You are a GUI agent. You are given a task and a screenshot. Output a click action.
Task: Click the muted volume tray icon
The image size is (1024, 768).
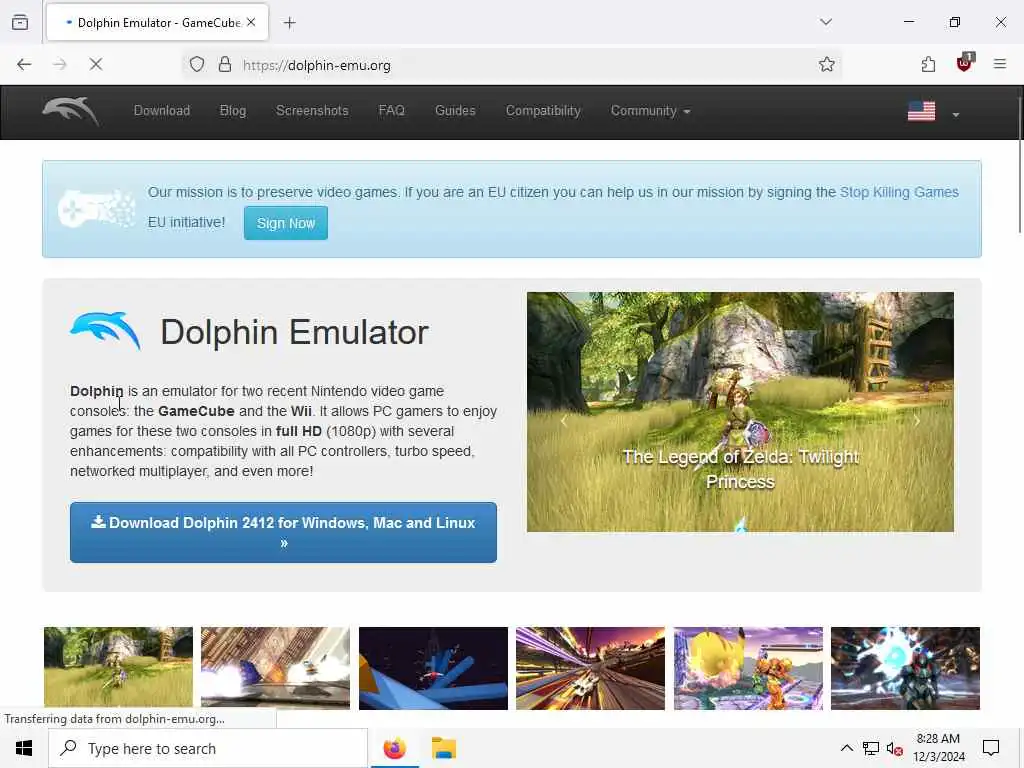895,749
